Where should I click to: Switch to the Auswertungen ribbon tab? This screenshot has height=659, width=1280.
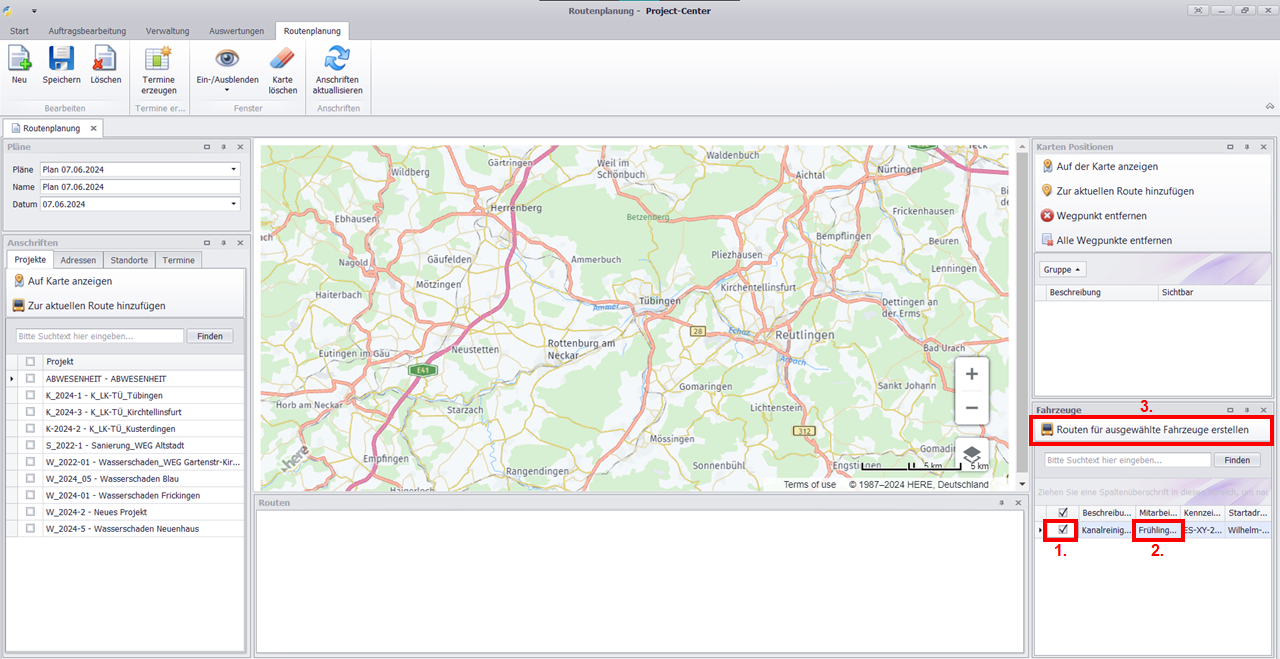pos(236,31)
